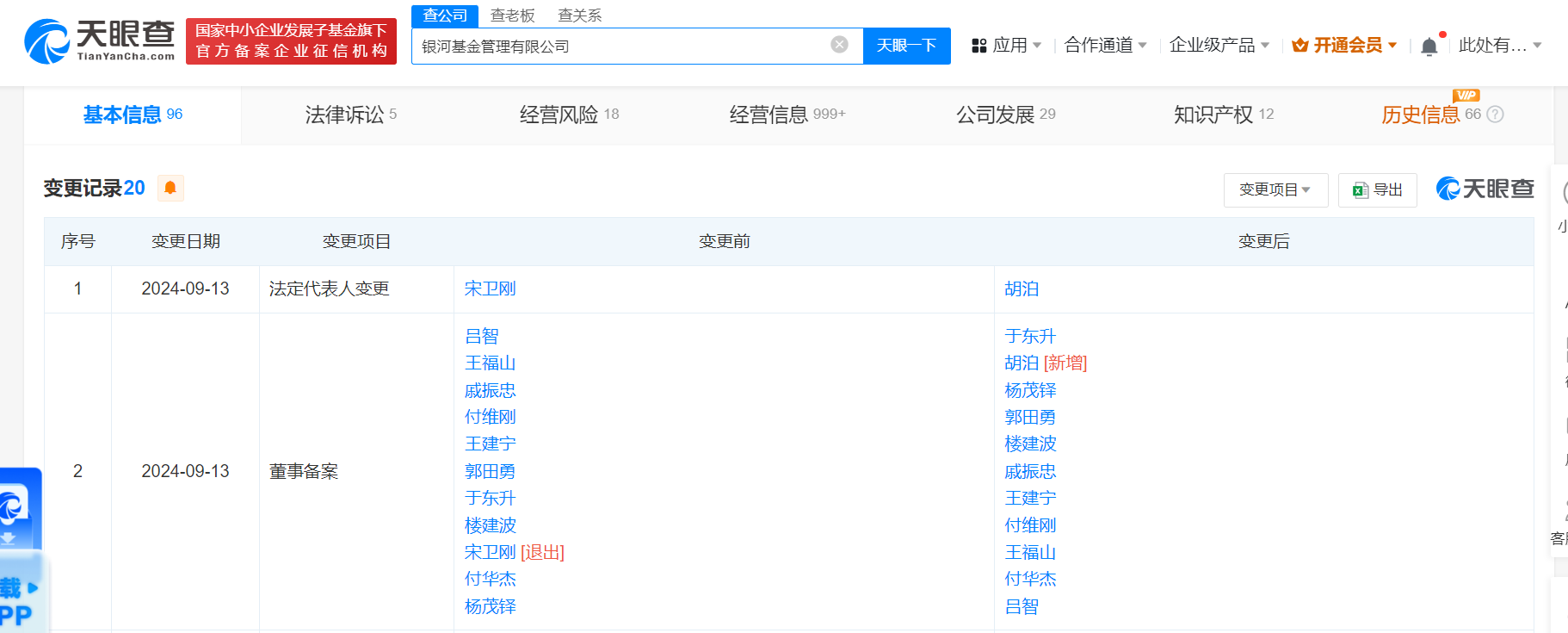Open 宋卫刚 link in row 1
The height and width of the screenshot is (633, 1568).
pyautogui.click(x=490, y=289)
